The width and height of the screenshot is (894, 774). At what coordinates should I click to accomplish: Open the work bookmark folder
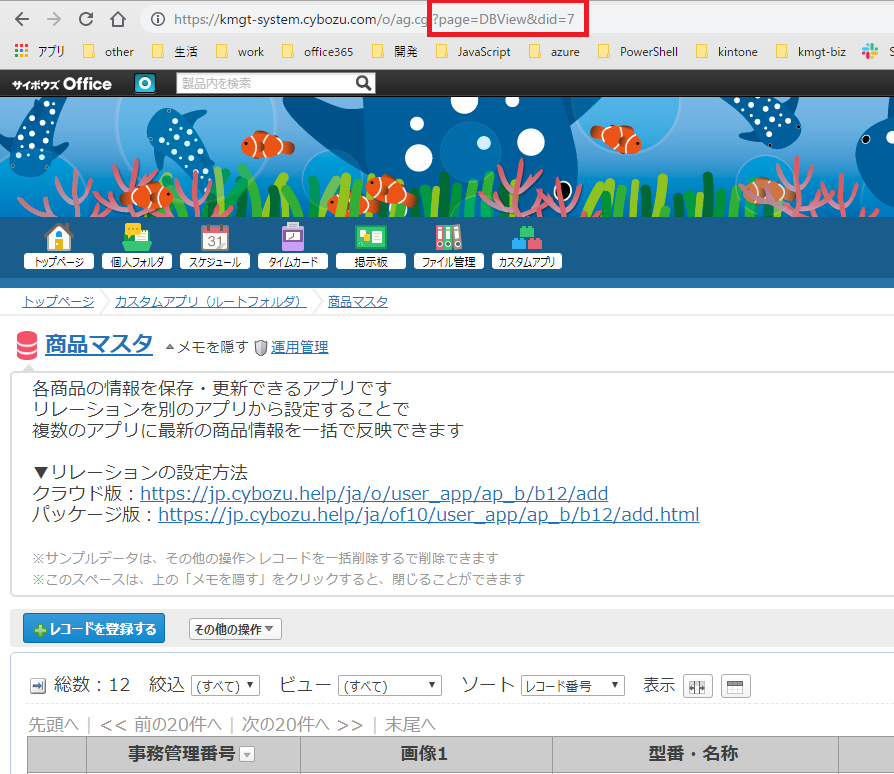click(x=240, y=52)
